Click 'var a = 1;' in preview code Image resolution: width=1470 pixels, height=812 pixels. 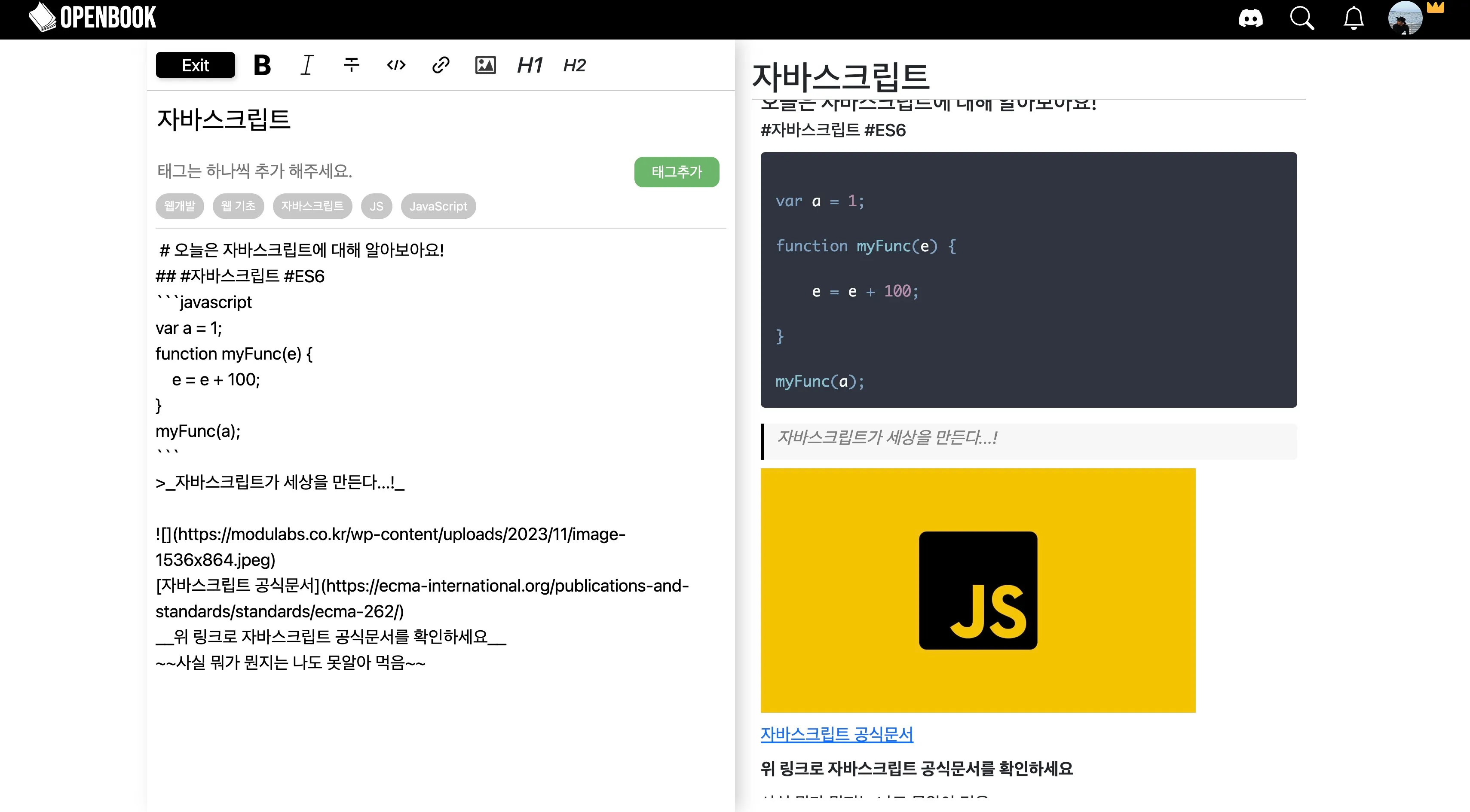pyautogui.click(x=820, y=201)
